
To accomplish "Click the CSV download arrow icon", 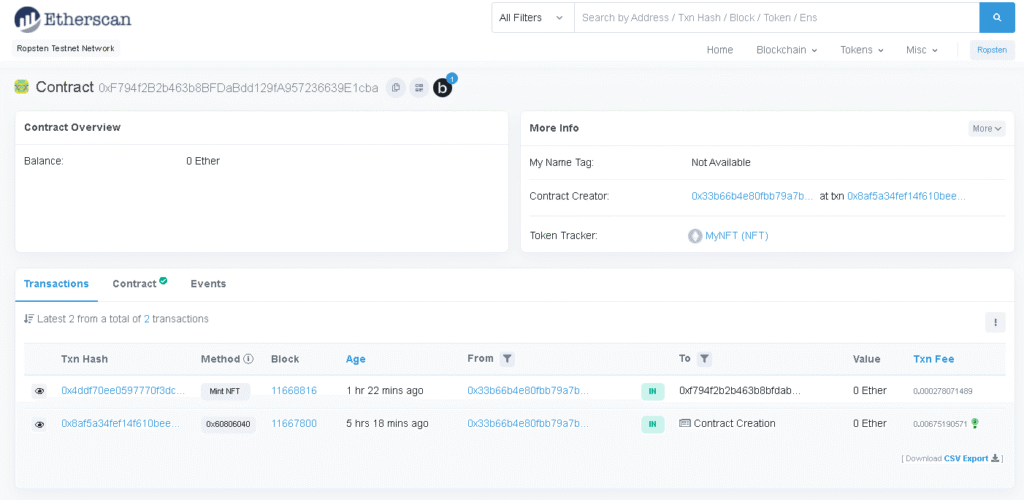I will point(995,458).
